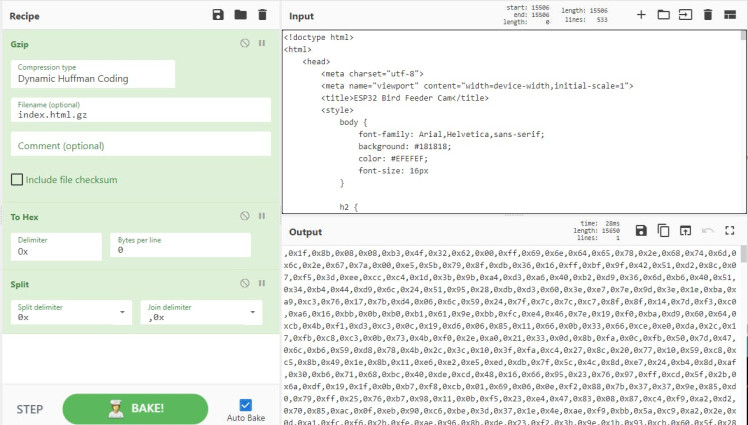This screenshot has height=425, width=748.
Task: Copy raw output to clipboard
Action: pos(664,231)
